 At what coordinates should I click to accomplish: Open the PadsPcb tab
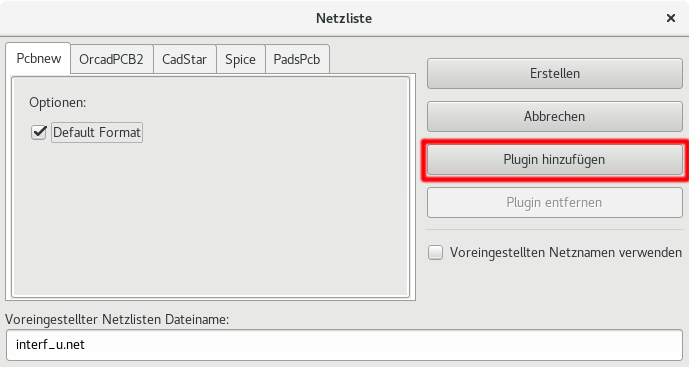pyautogui.click(x=297, y=59)
